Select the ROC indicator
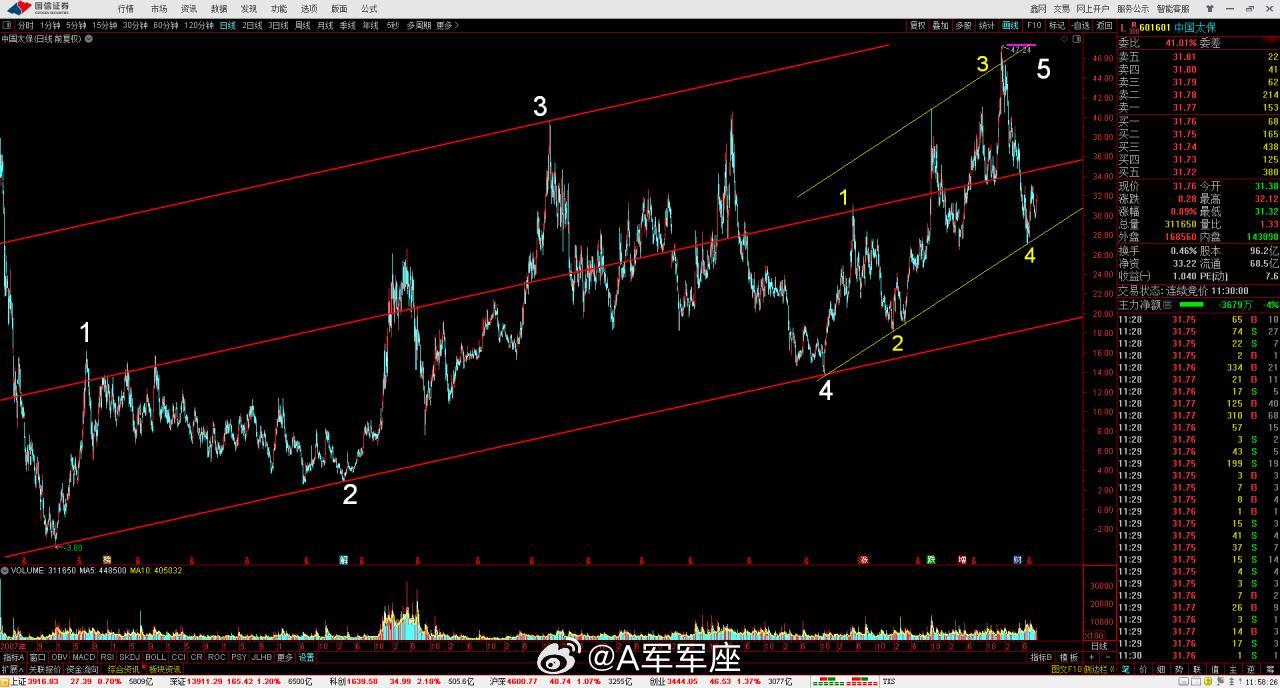This screenshot has width=1280, height=688. click(217, 657)
